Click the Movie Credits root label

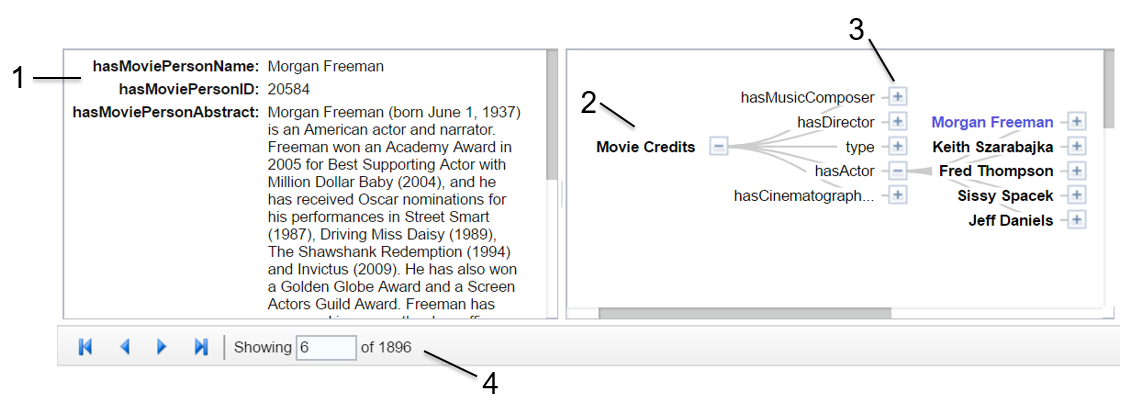tap(645, 147)
